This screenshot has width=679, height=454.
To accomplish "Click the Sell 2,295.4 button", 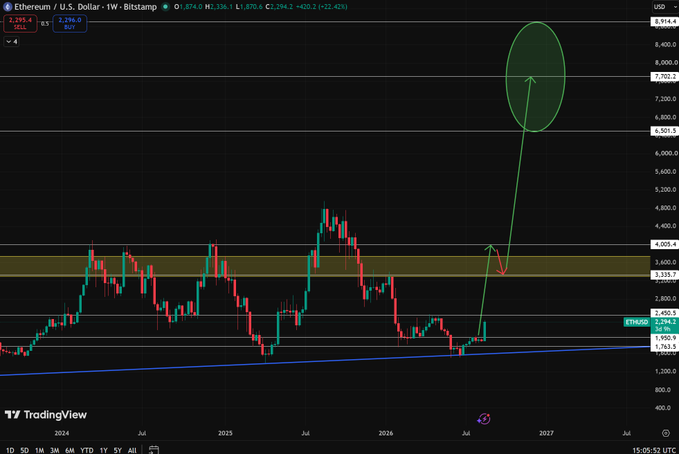I will click(x=20, y=23).
